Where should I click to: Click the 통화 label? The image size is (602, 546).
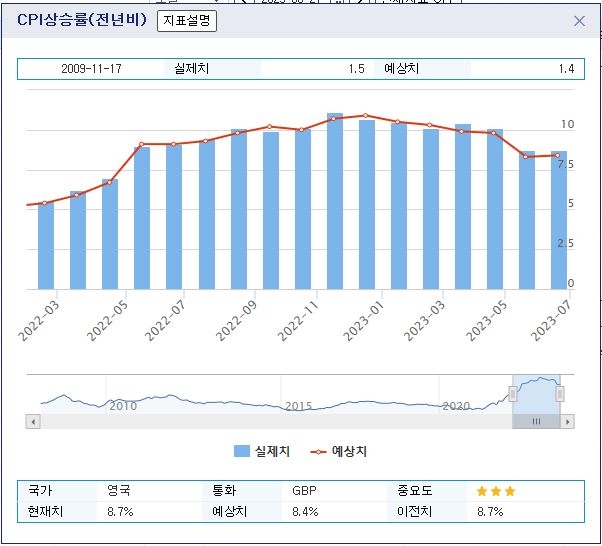point(224,490)
